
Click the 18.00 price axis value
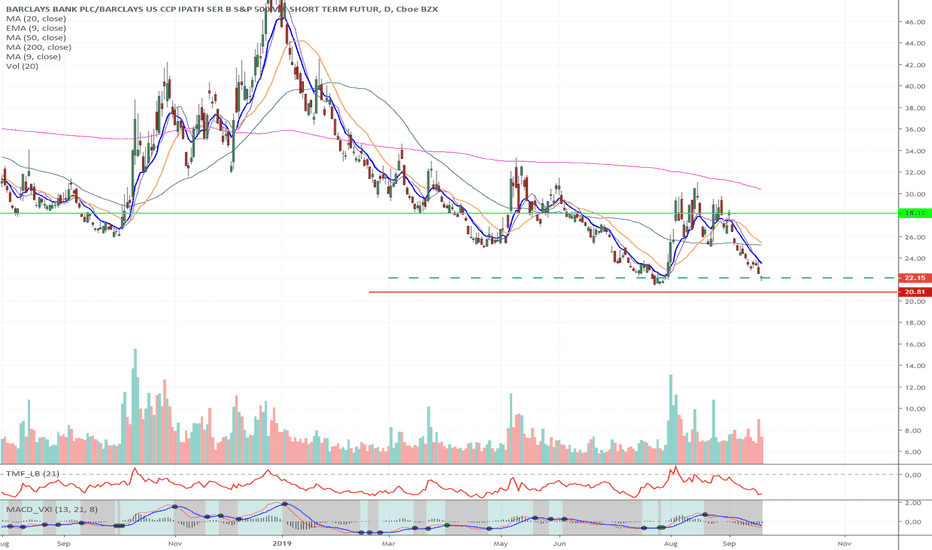tap(915, 323)
